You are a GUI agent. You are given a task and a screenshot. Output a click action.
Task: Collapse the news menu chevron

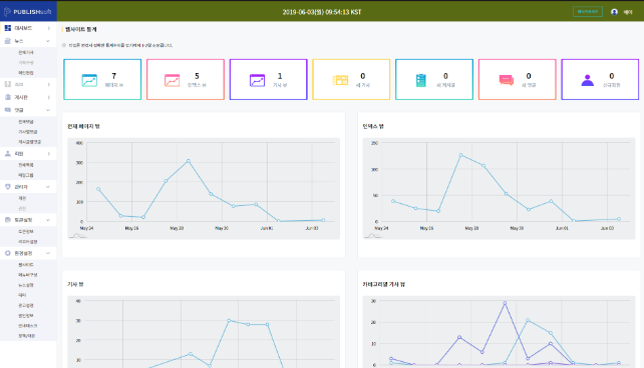click(x=48, y=41)
